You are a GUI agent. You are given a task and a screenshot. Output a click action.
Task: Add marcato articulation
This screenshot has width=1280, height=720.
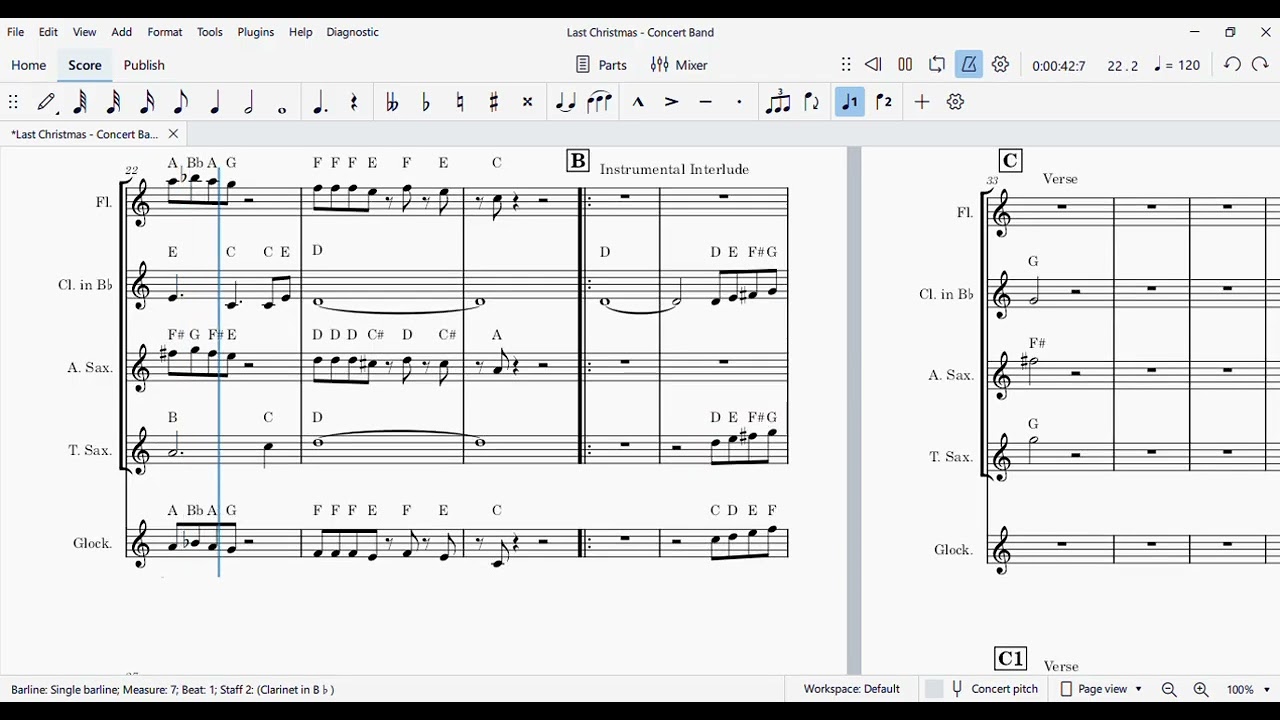pos(638,102)
